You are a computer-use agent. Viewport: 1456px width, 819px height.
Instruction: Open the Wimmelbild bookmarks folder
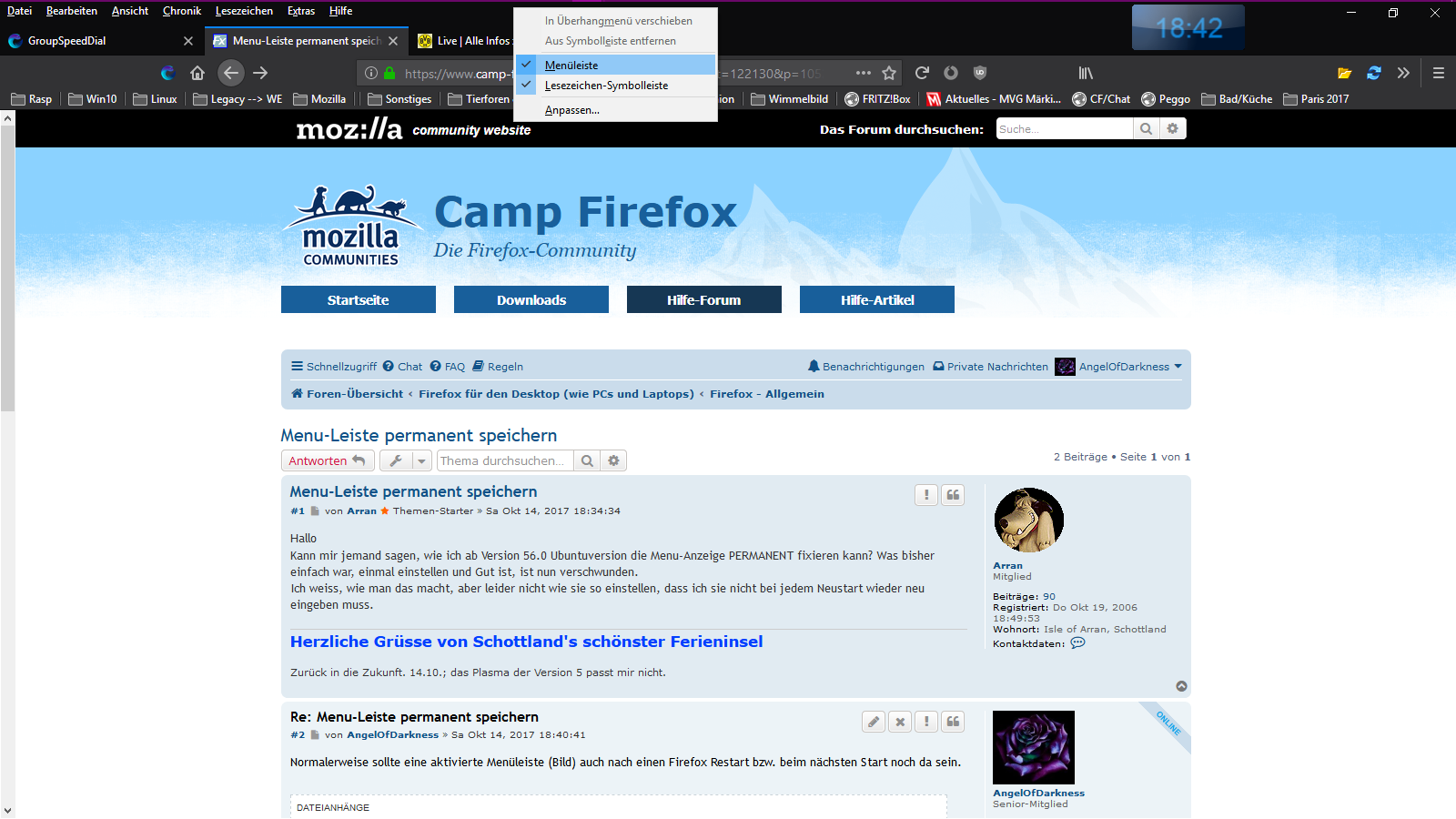pos(789,99)
